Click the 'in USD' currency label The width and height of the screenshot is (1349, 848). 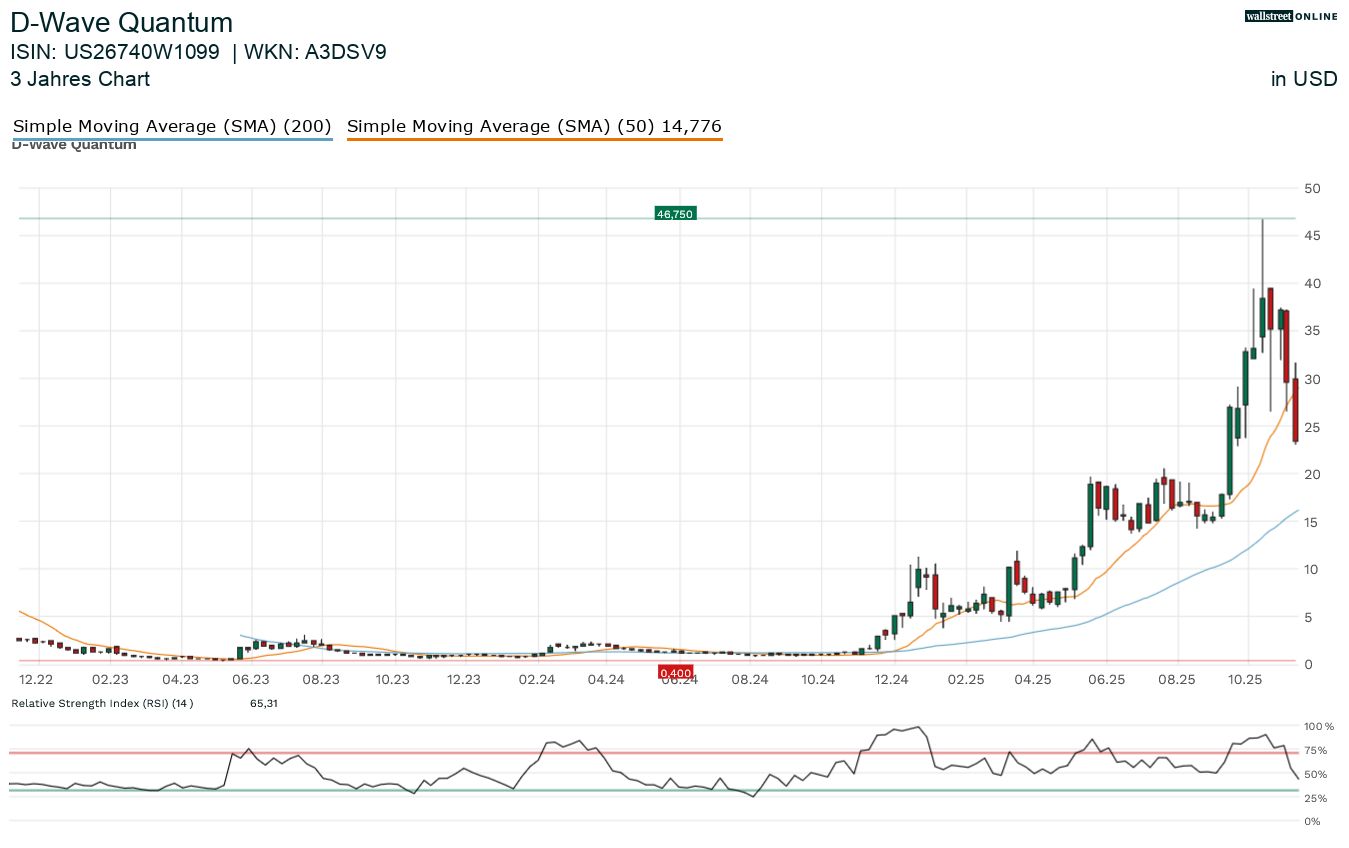point(1303,79)
